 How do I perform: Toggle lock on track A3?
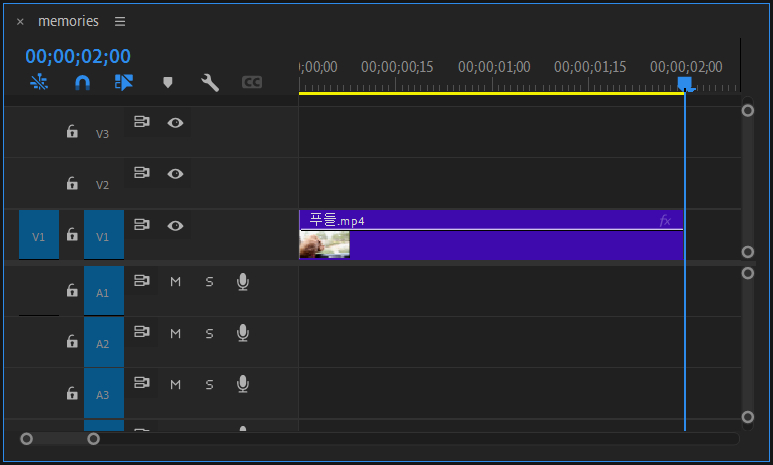(72, 393)
